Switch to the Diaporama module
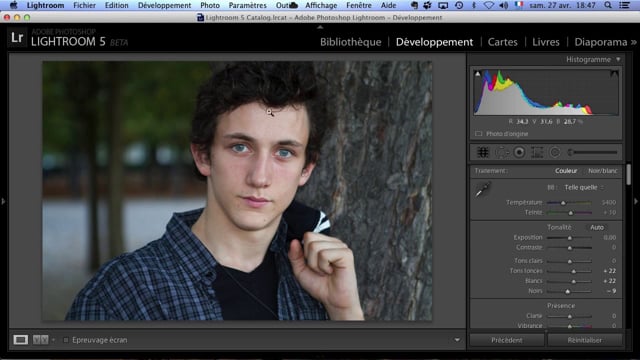This screenshot has height=360, width=640. tap(601, 42)
